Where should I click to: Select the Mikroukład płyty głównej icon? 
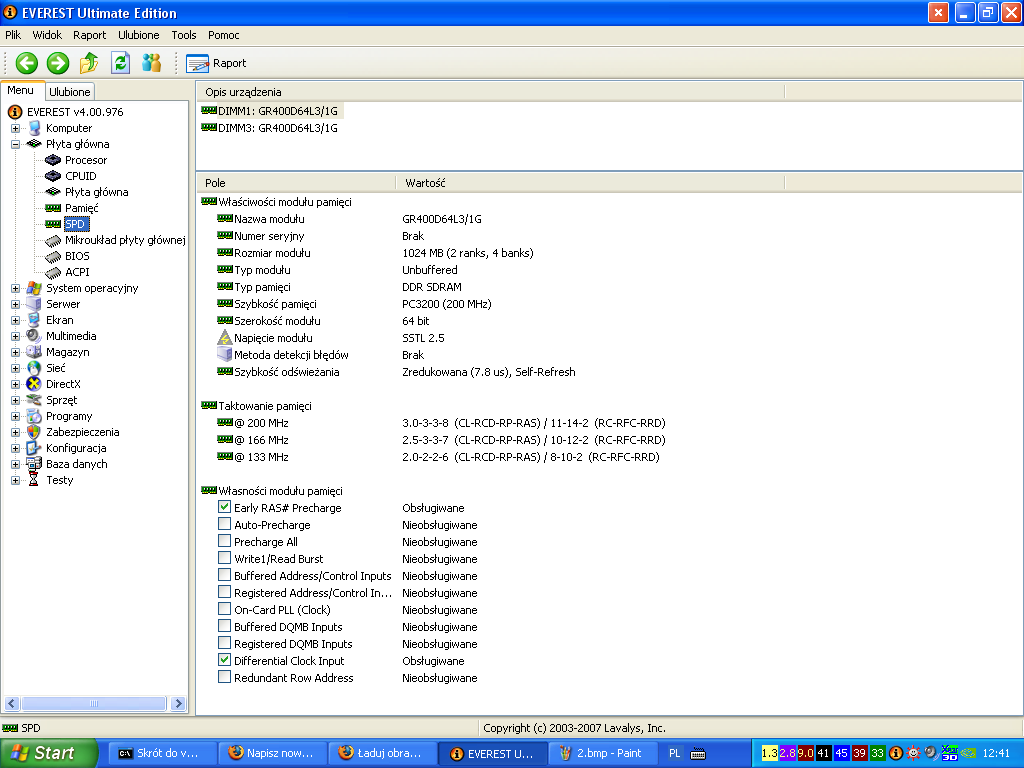point(53,240)
